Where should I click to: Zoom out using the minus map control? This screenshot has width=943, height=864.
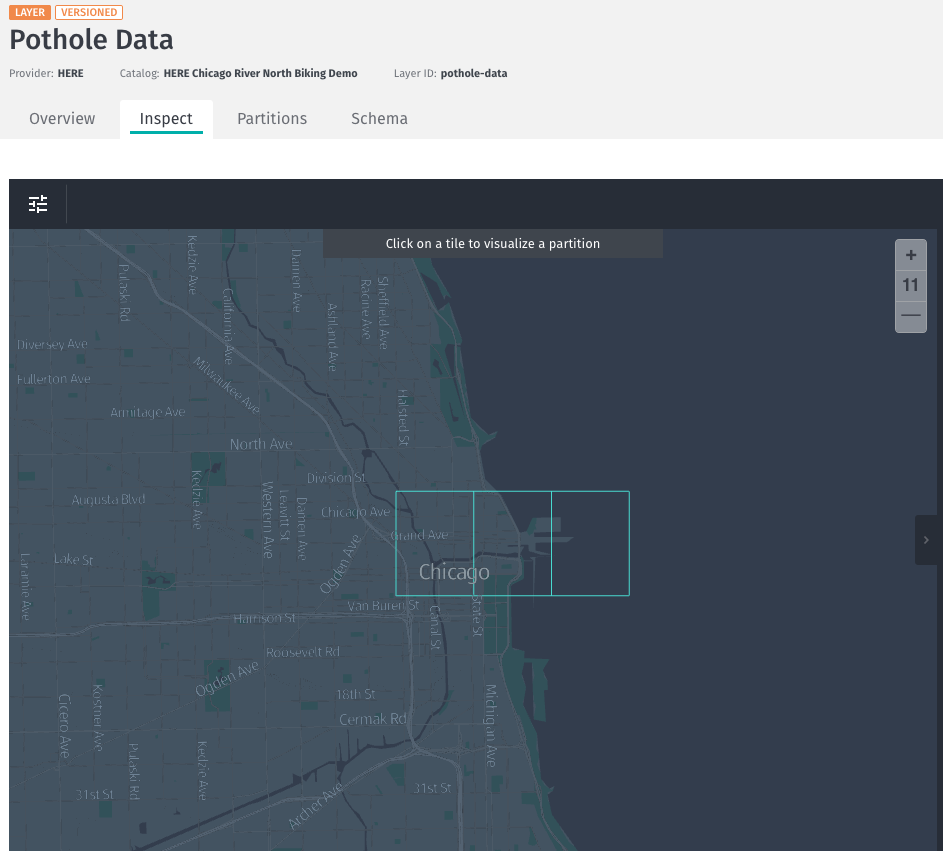[x=910, y=315]
